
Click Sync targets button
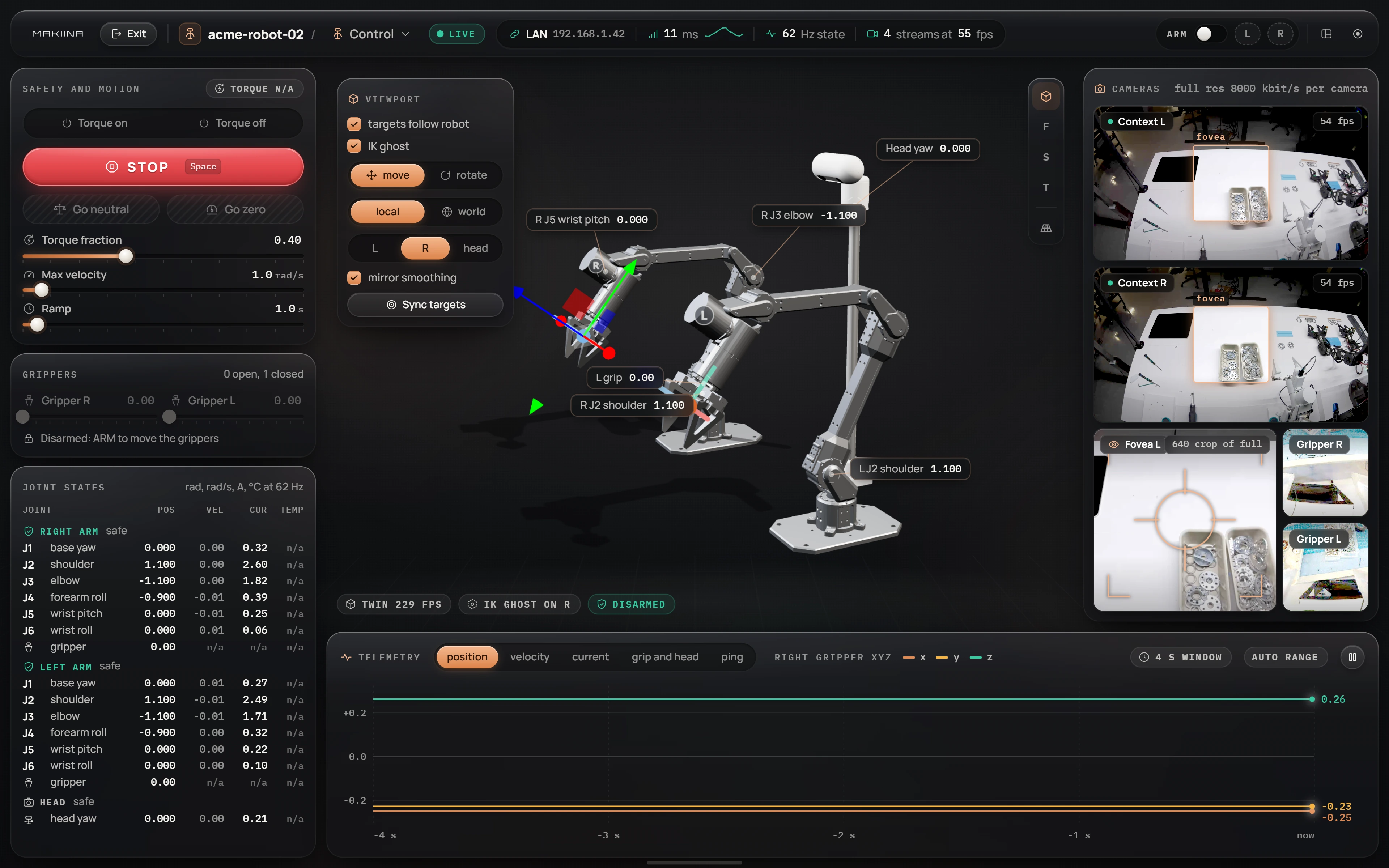click(x=425, y=305)
